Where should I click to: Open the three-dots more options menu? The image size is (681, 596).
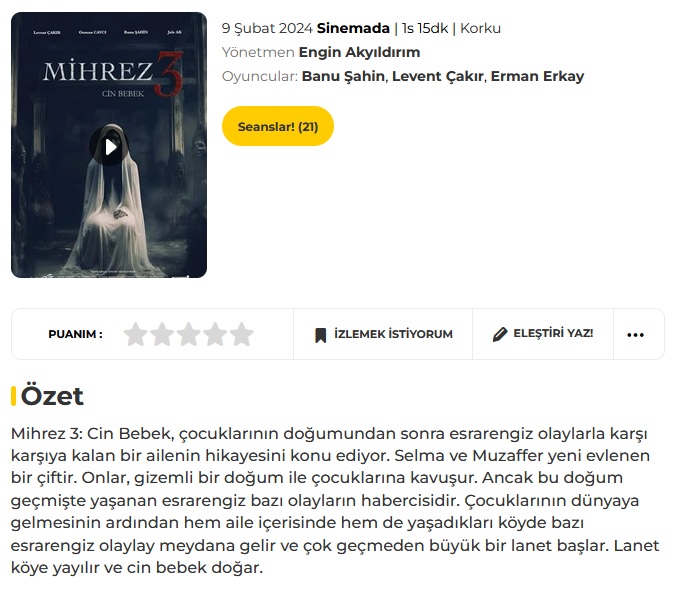(635, 334)
